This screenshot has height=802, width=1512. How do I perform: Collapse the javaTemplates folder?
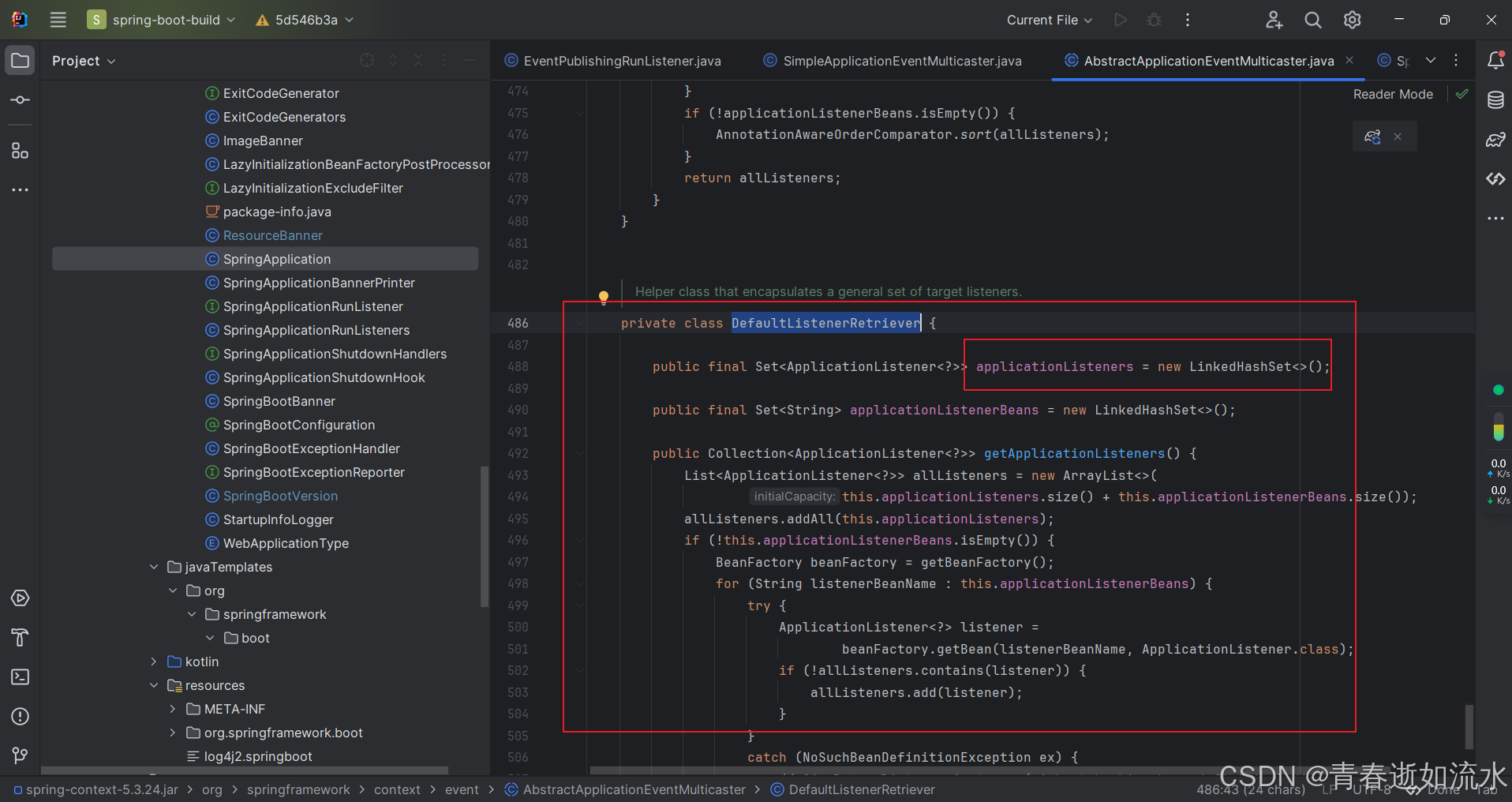(x=154, y=567)
